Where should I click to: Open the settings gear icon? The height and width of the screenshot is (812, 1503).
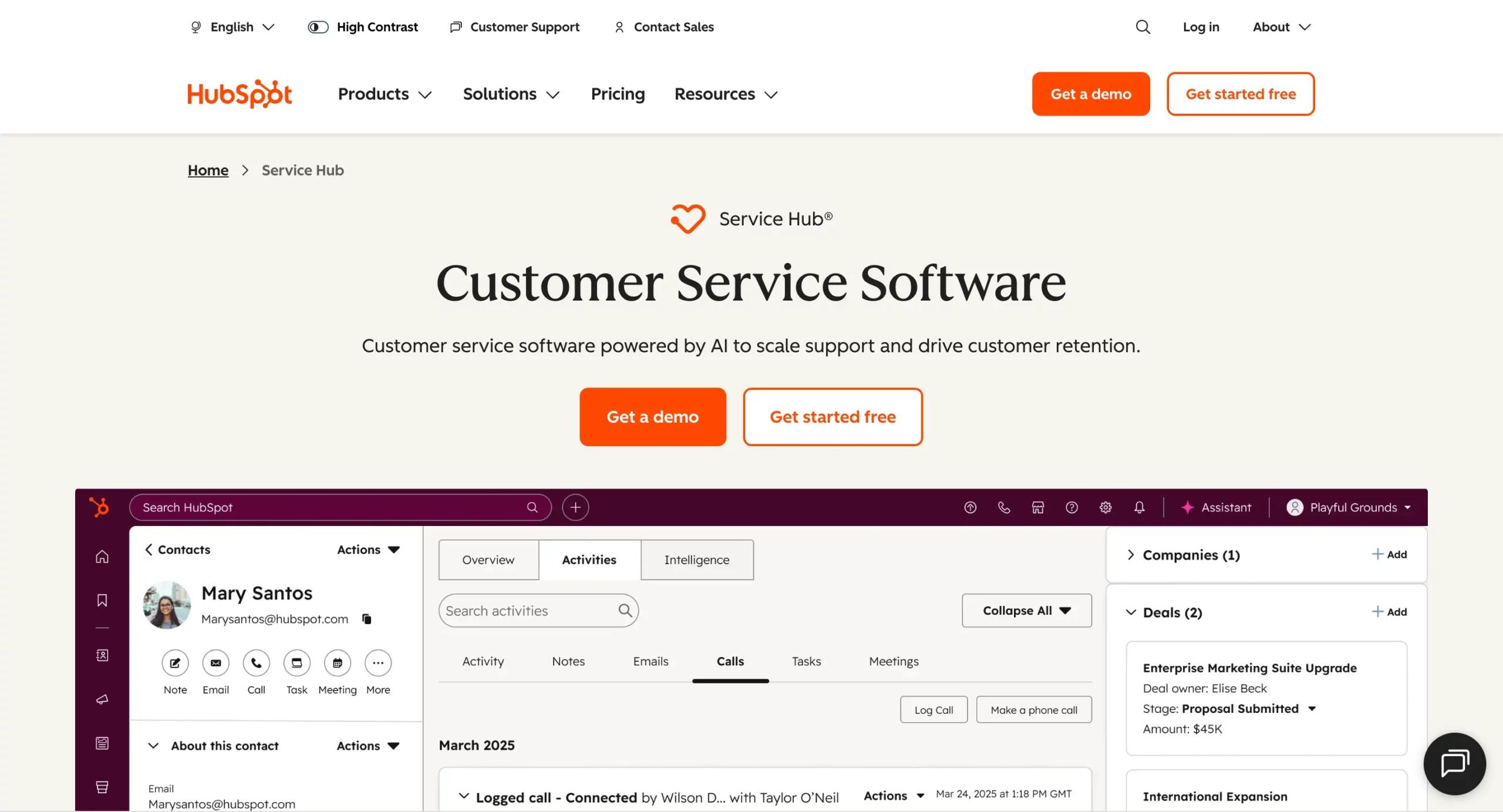[x=1106, y=507]
